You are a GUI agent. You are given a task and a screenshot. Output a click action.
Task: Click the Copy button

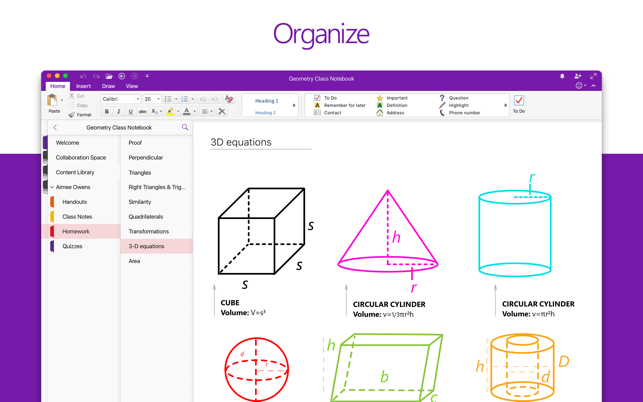78,105
